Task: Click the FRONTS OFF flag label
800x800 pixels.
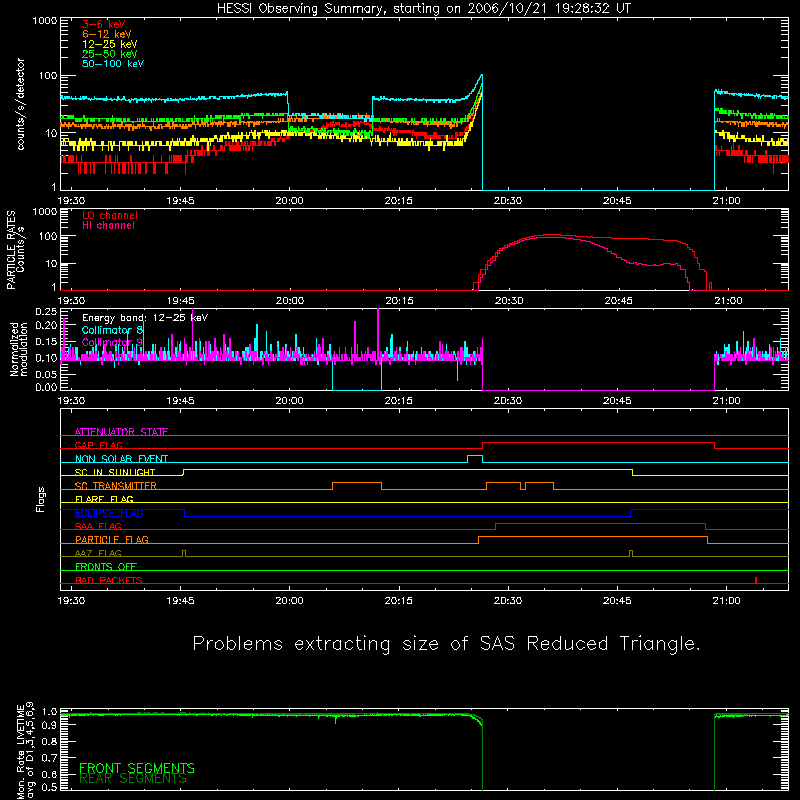Action: [106, 566]
